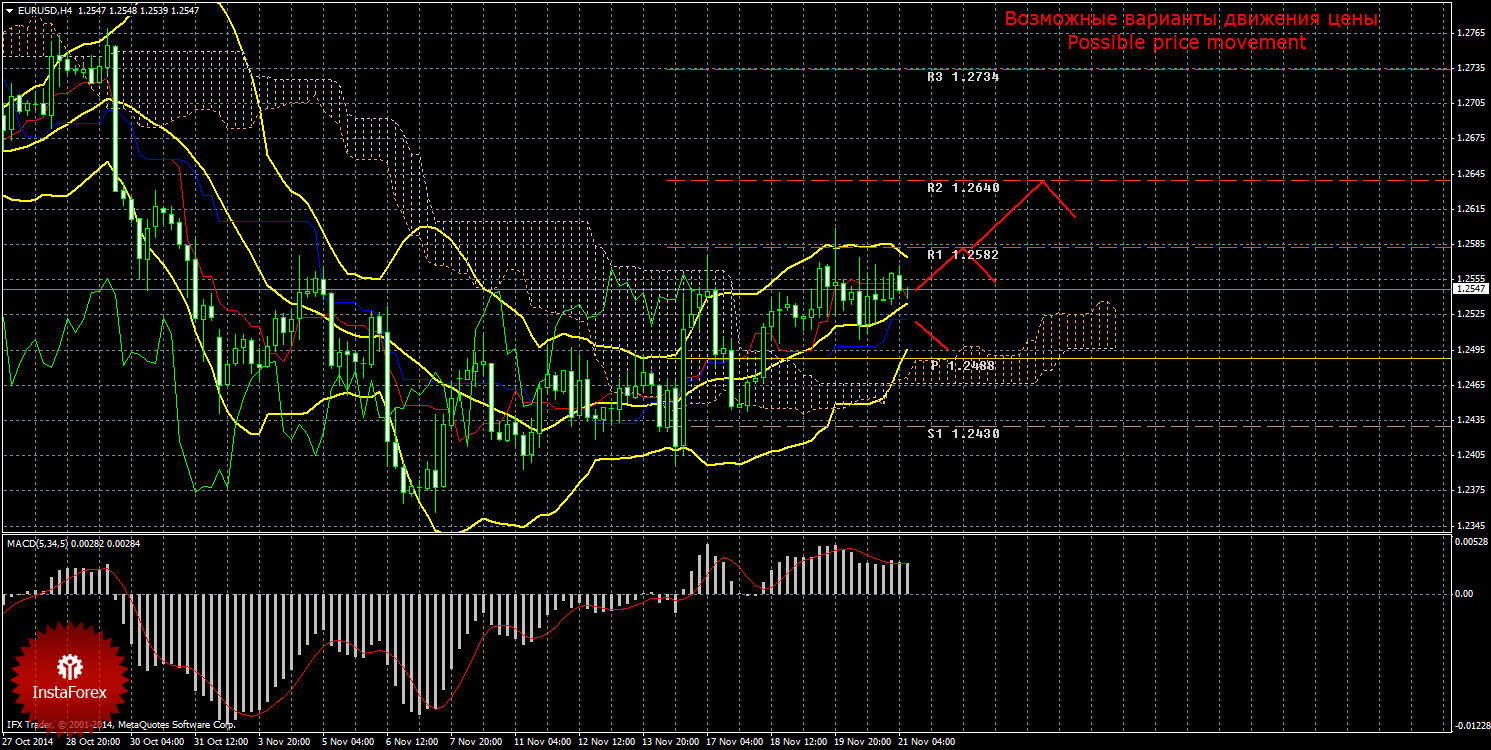The height and width of the screenshot is (750, 1491).
Task: Click the small triangle icon before EURUSD,H4
Action: [9, 9]
